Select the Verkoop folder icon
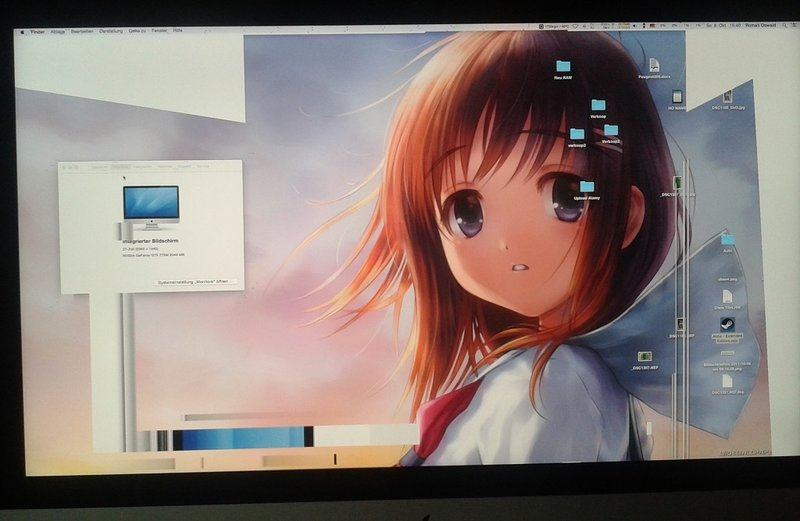 (598, 106)
